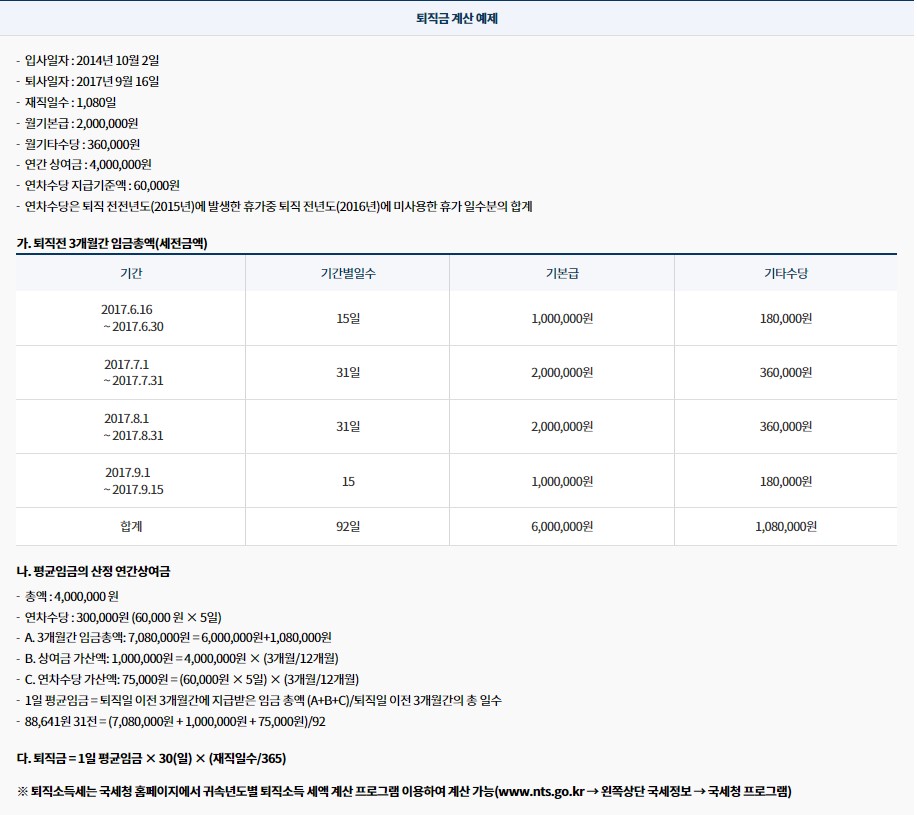Viewport: 917px width, 815px height.
Task: Click 기본급 "2,000,000원" in 2017.7.1 row
Action: click(562, 372)
